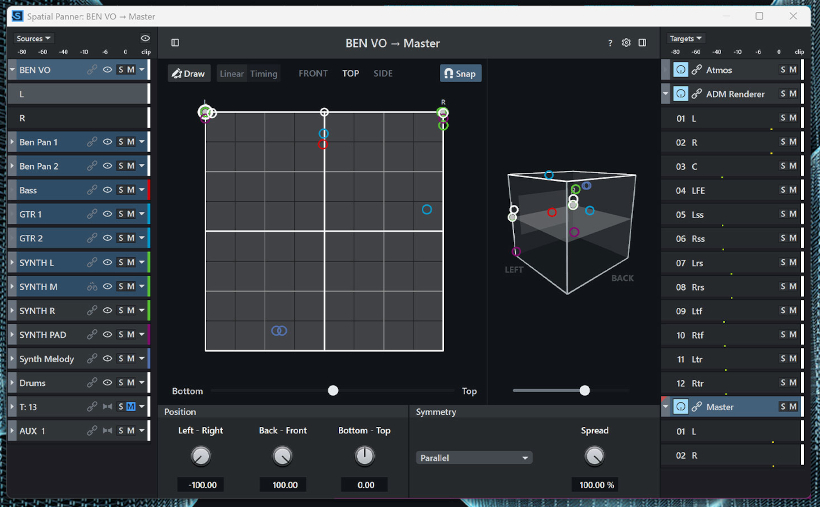Toggle visibility of Drums source
Image resolution: width=820 pixels, height=507 pixels.
tap(108, 382)
